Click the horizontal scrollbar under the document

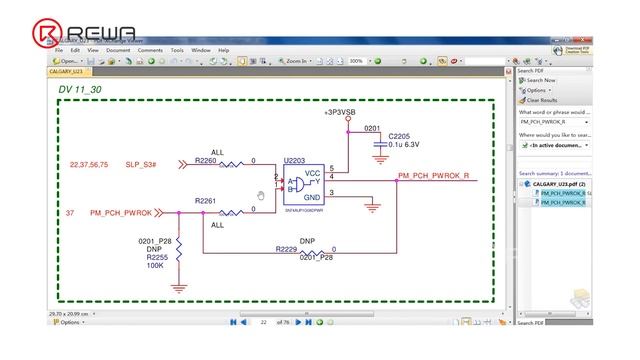click(x=307, y=314)
